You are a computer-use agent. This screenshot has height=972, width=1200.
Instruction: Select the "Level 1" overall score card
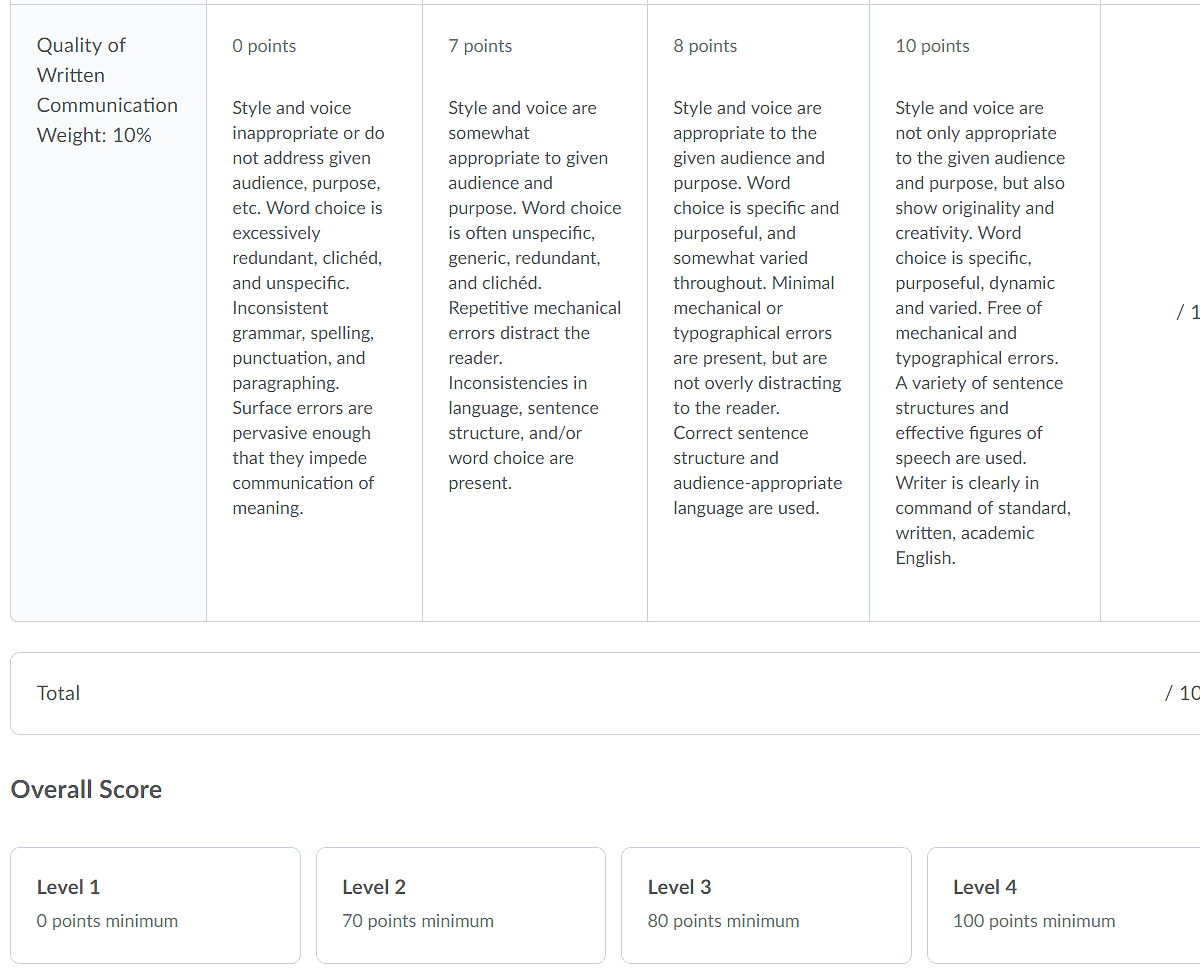(155, 904)
